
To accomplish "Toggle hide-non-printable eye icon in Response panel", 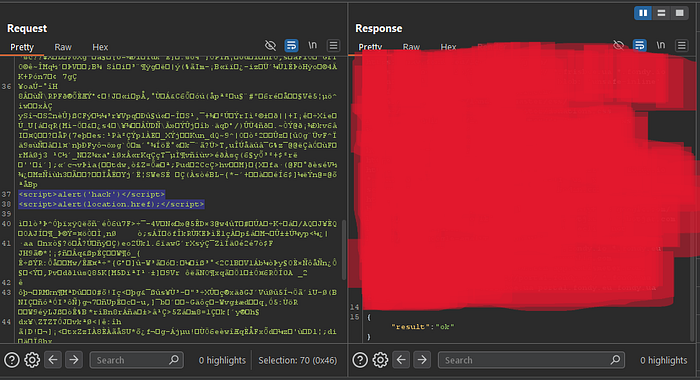I will click(x=618, y=45).
